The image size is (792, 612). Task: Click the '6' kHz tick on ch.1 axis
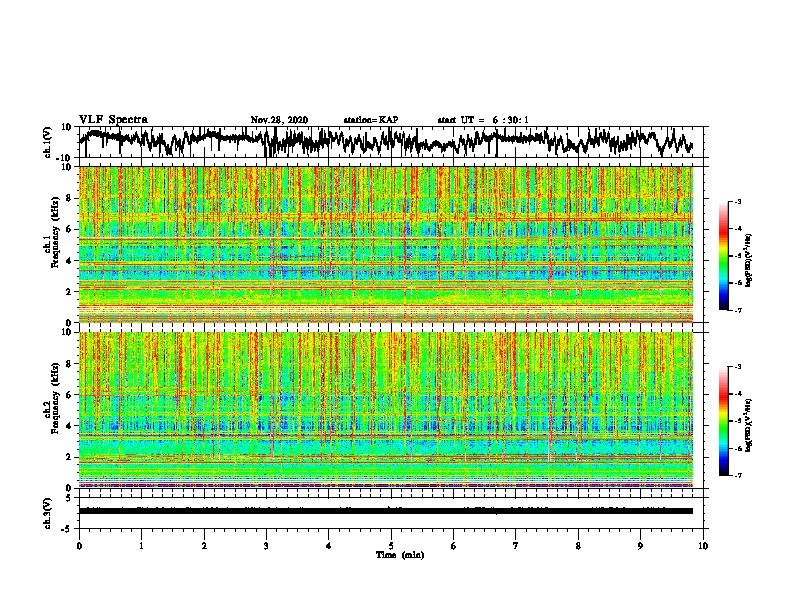click(x=69, y=229)
